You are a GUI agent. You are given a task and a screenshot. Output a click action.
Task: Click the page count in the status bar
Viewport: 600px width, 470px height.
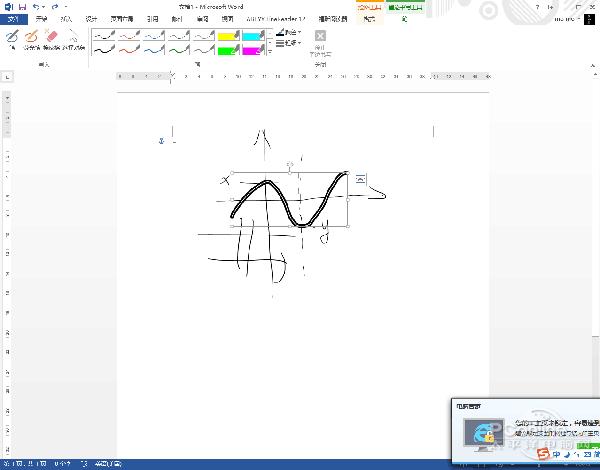[25, 464]
